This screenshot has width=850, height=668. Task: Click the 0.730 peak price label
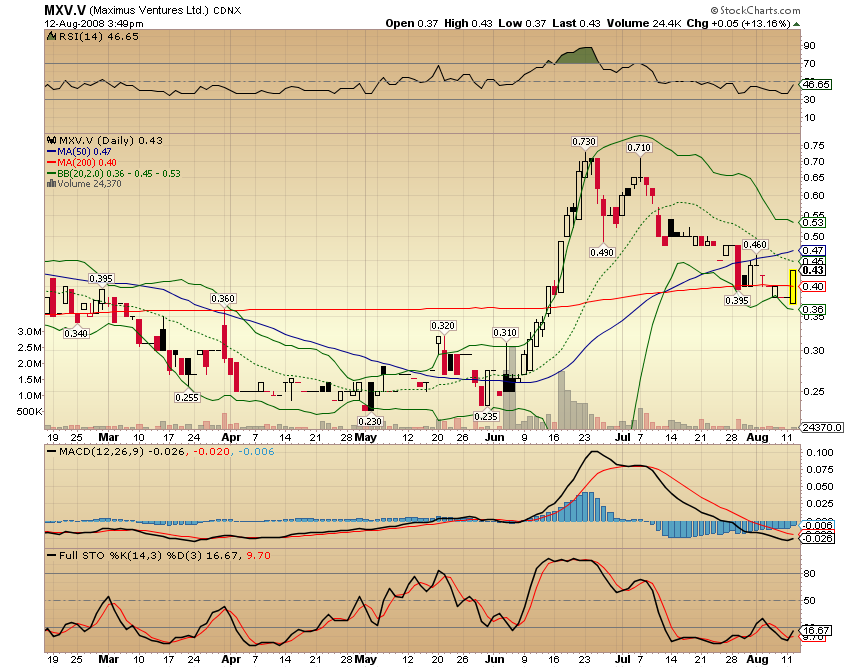584,142
